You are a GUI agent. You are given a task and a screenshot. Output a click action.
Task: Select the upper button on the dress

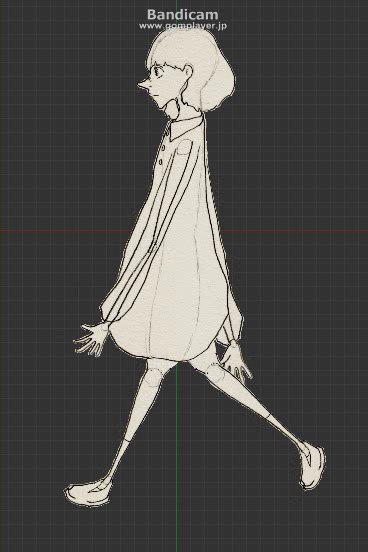pos(163,148)
